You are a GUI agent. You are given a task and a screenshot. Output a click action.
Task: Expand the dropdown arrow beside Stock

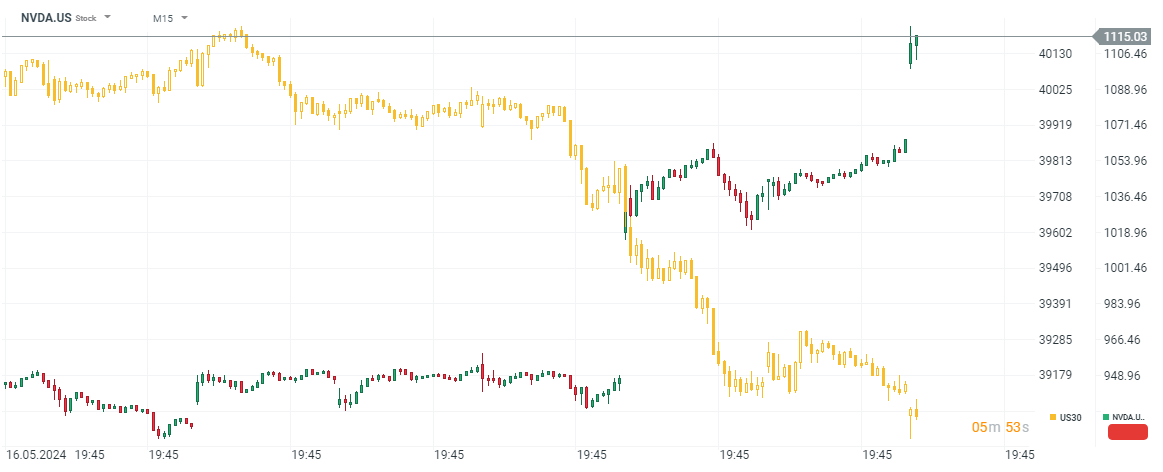[108, 18]
